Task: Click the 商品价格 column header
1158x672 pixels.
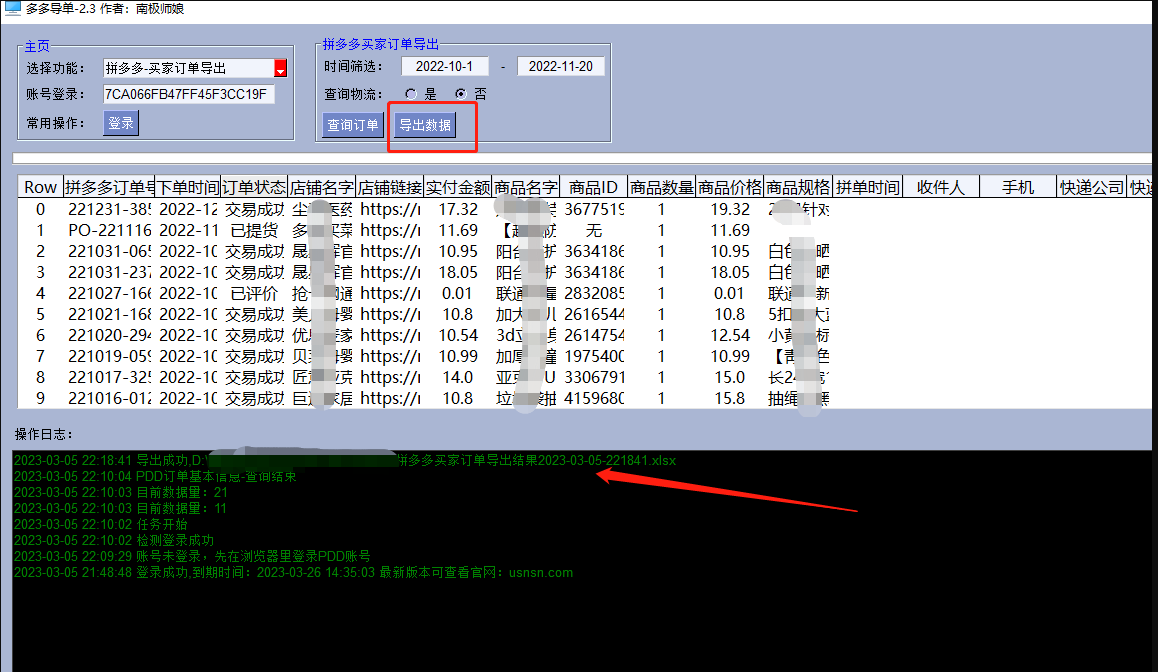Action: [729, 188]
